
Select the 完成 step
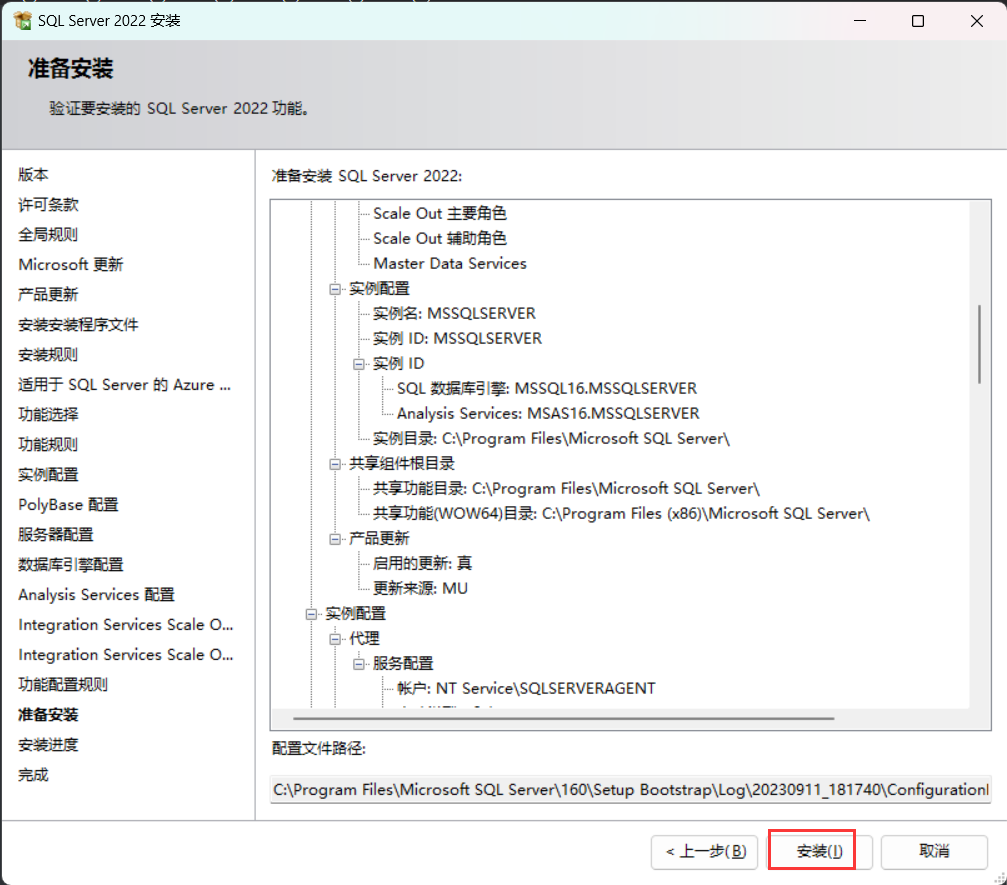[33, 775]
